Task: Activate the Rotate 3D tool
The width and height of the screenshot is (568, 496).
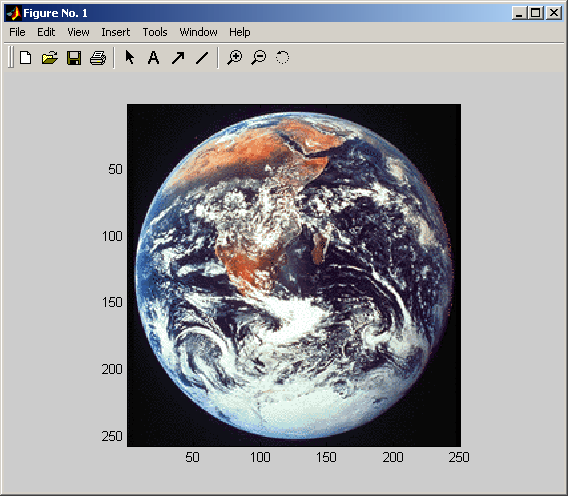Action: click(x=283, y=58)
